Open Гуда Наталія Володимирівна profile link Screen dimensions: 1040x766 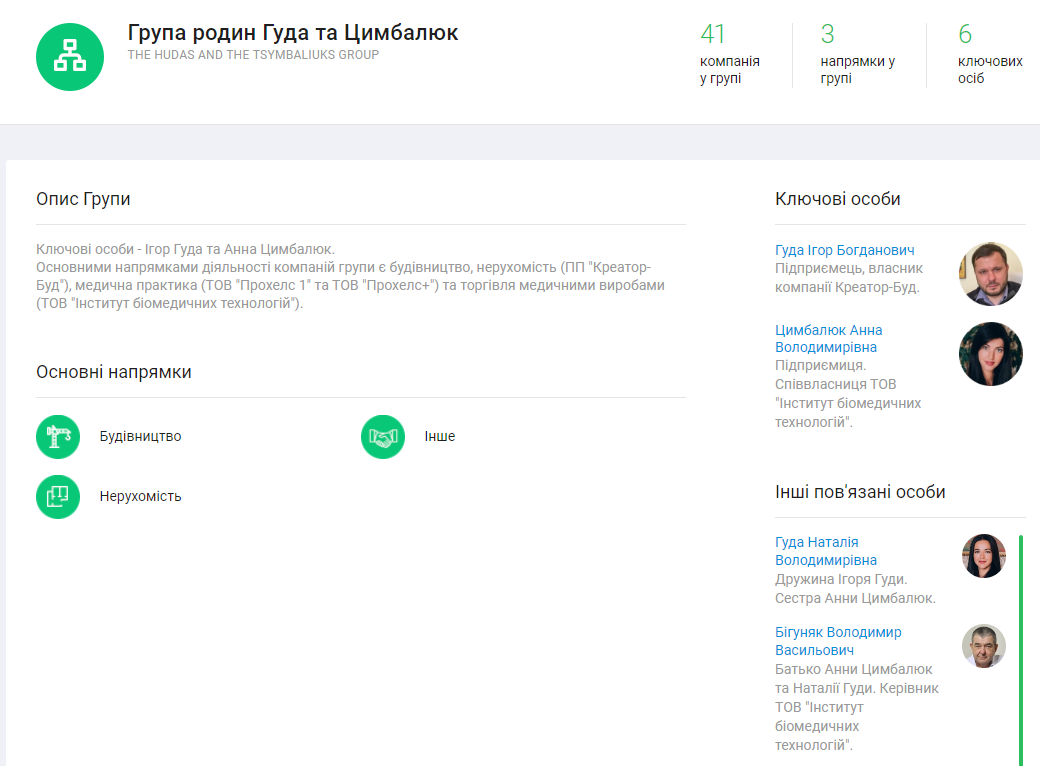[x=825, y=551]
